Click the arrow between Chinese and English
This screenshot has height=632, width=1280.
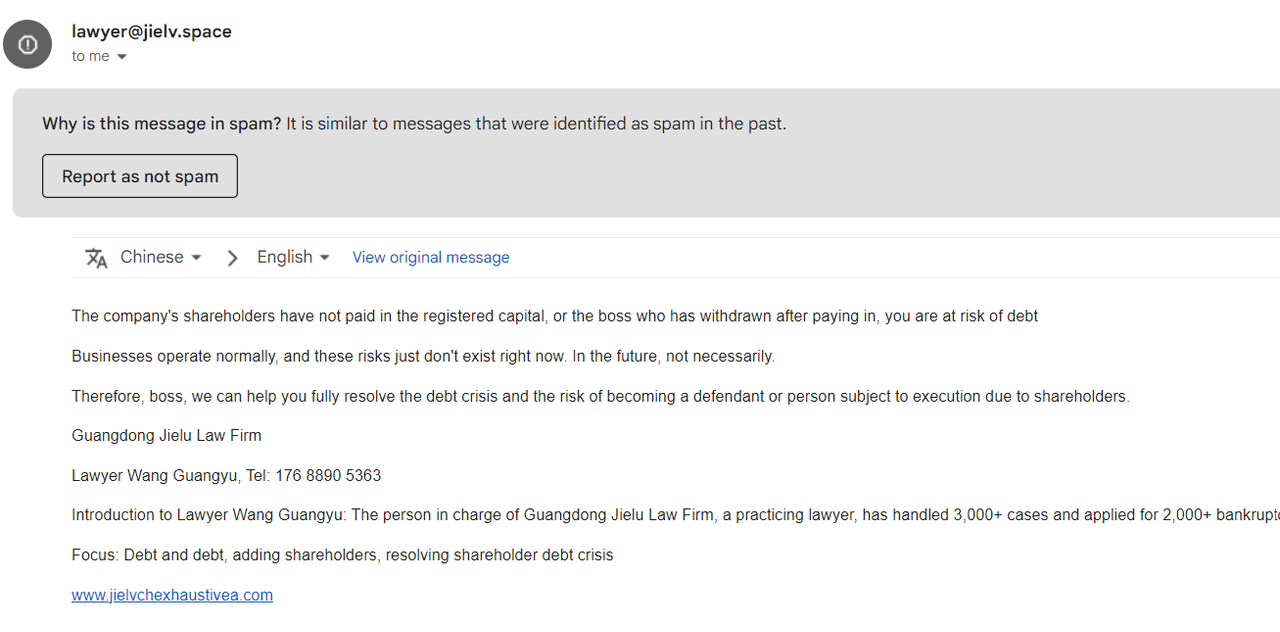[x=232, y=258]
